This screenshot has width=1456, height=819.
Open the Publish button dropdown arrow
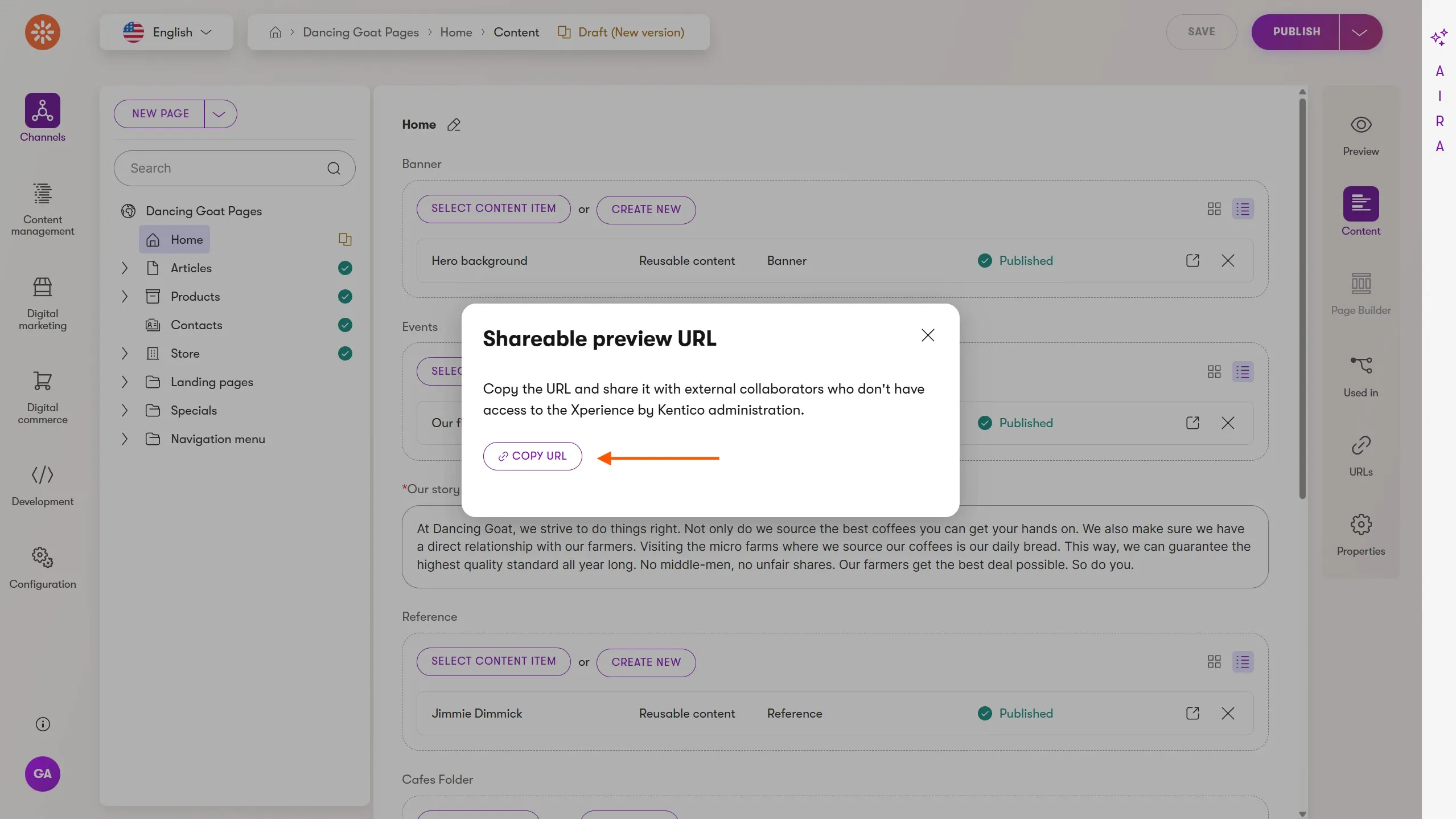pyautogui.click(x=1359, y=32)
